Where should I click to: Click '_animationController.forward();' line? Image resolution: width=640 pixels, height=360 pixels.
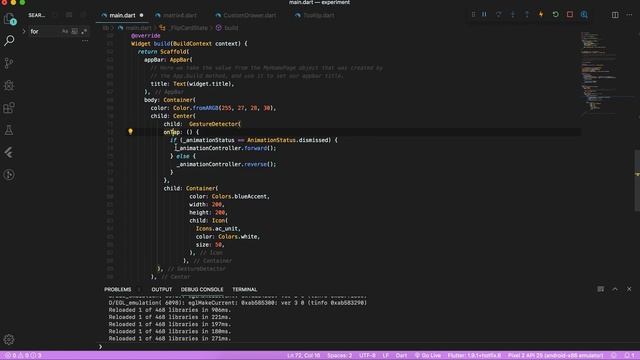click(227, 148)
